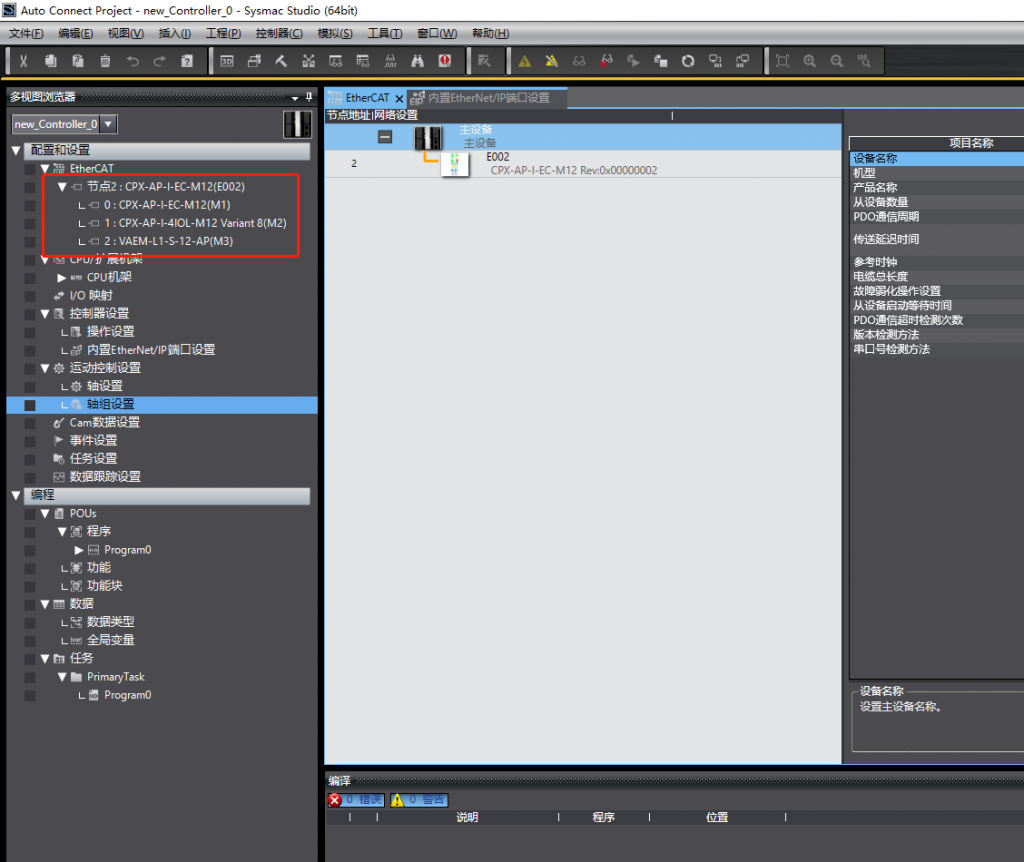The width and height of the screenshot is (1024, 862).
Task: Open the 编辑(E) menu
Action: point(76,33)
